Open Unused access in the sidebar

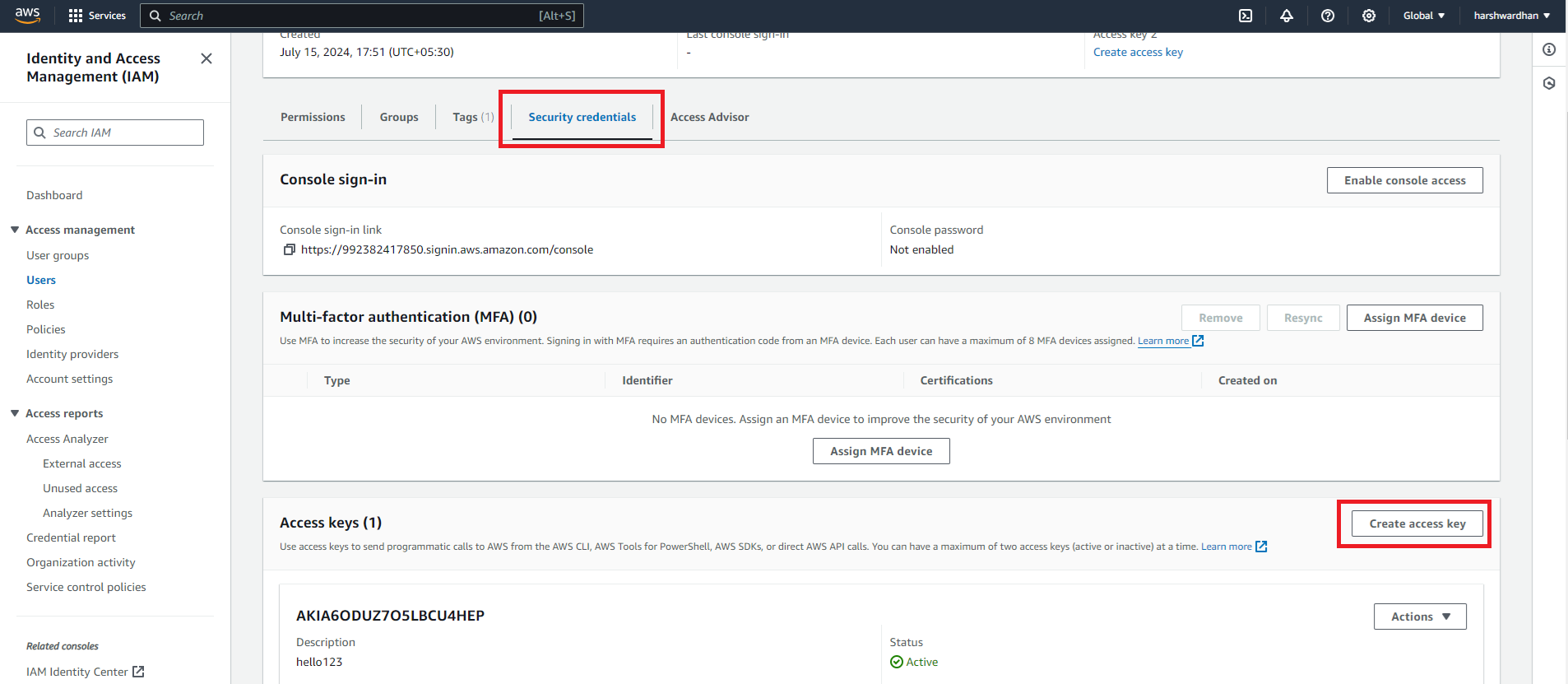81,488
